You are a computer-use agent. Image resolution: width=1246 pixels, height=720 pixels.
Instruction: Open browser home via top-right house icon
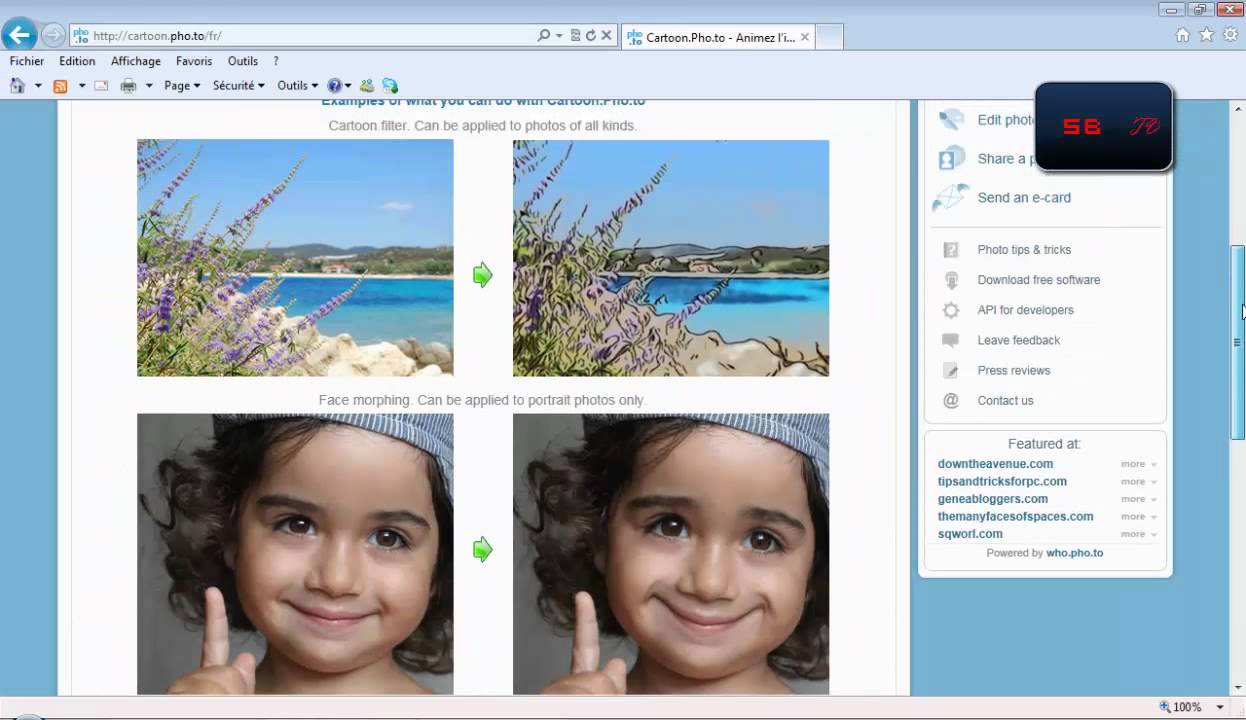[x=1183, y=35]
